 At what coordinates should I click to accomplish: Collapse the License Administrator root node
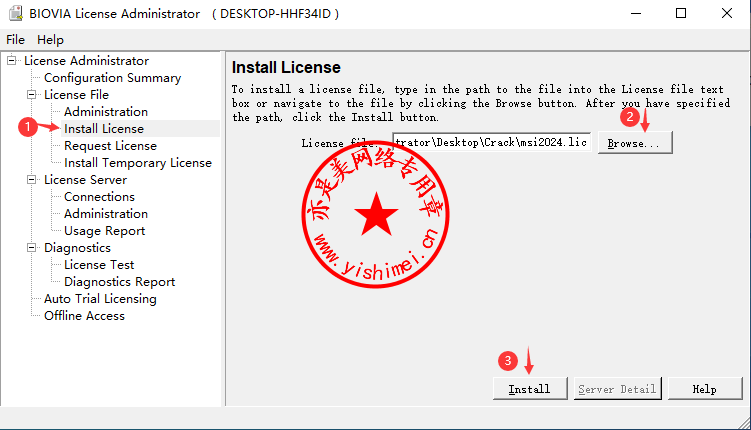12,61
